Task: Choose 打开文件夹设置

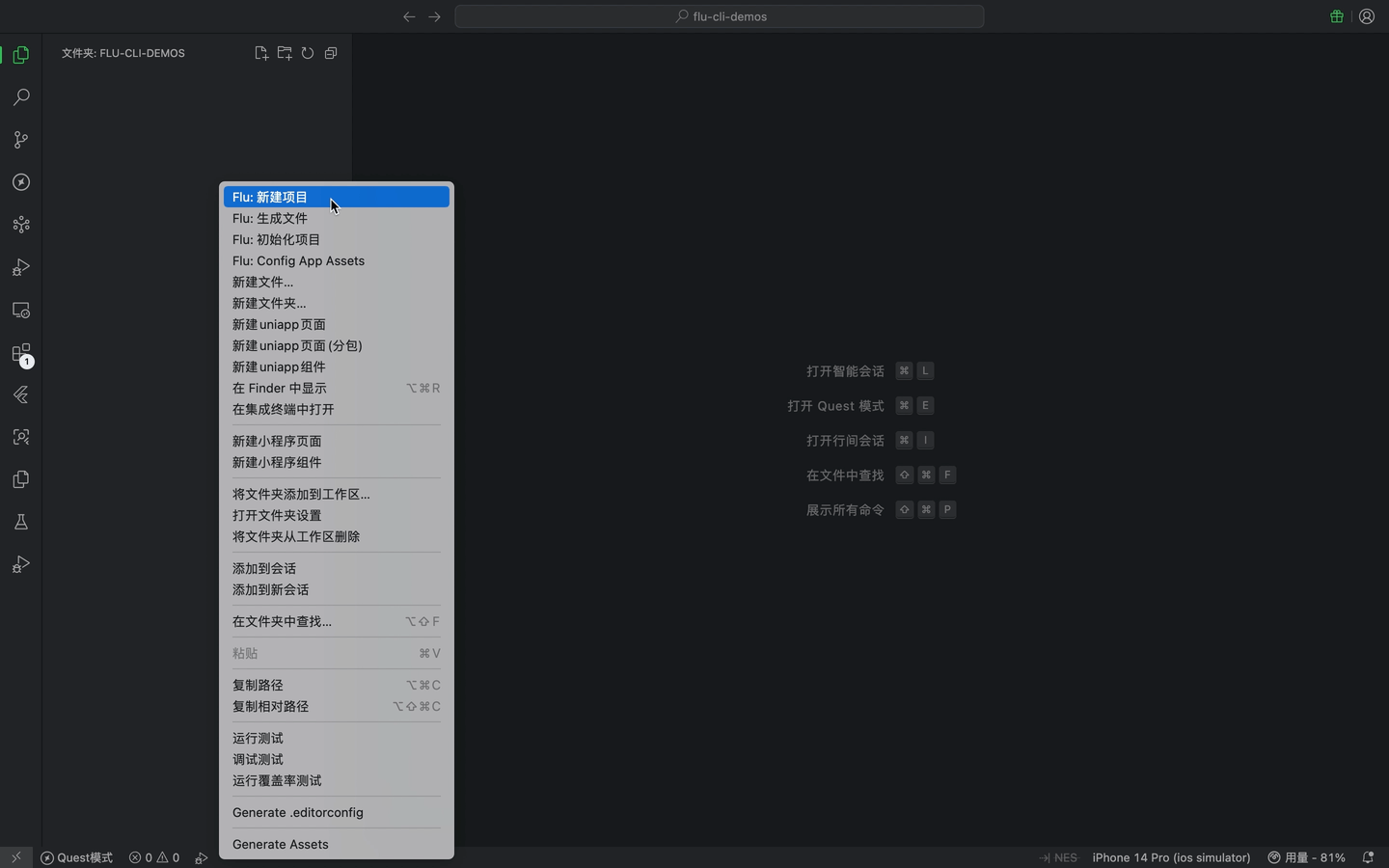Action: click(337, 515)
